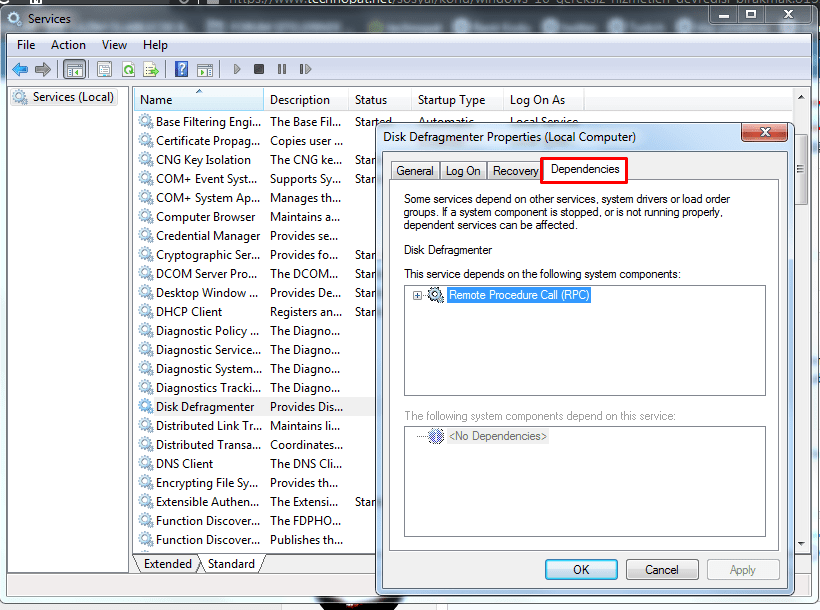Select Encrypting File System service row
Image resolution: width=820 pixels, height=610 pixels.
pos(255,482)
